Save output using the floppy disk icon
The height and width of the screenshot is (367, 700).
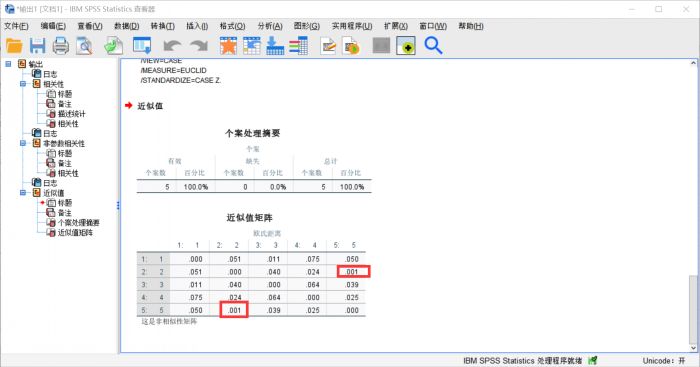38,46
